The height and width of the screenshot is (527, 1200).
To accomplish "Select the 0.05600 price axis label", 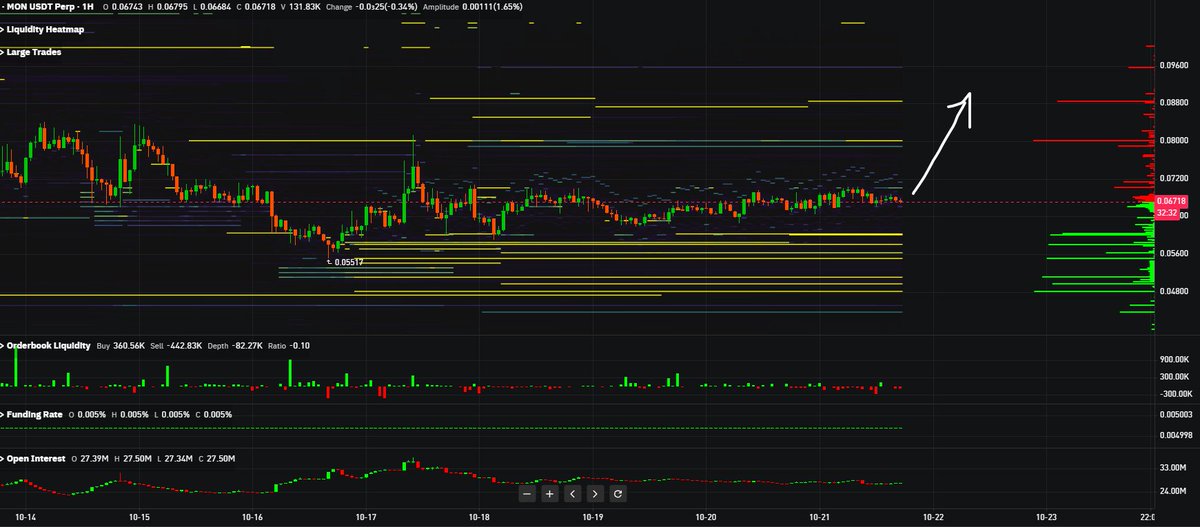I will (x=1173, y=254).
